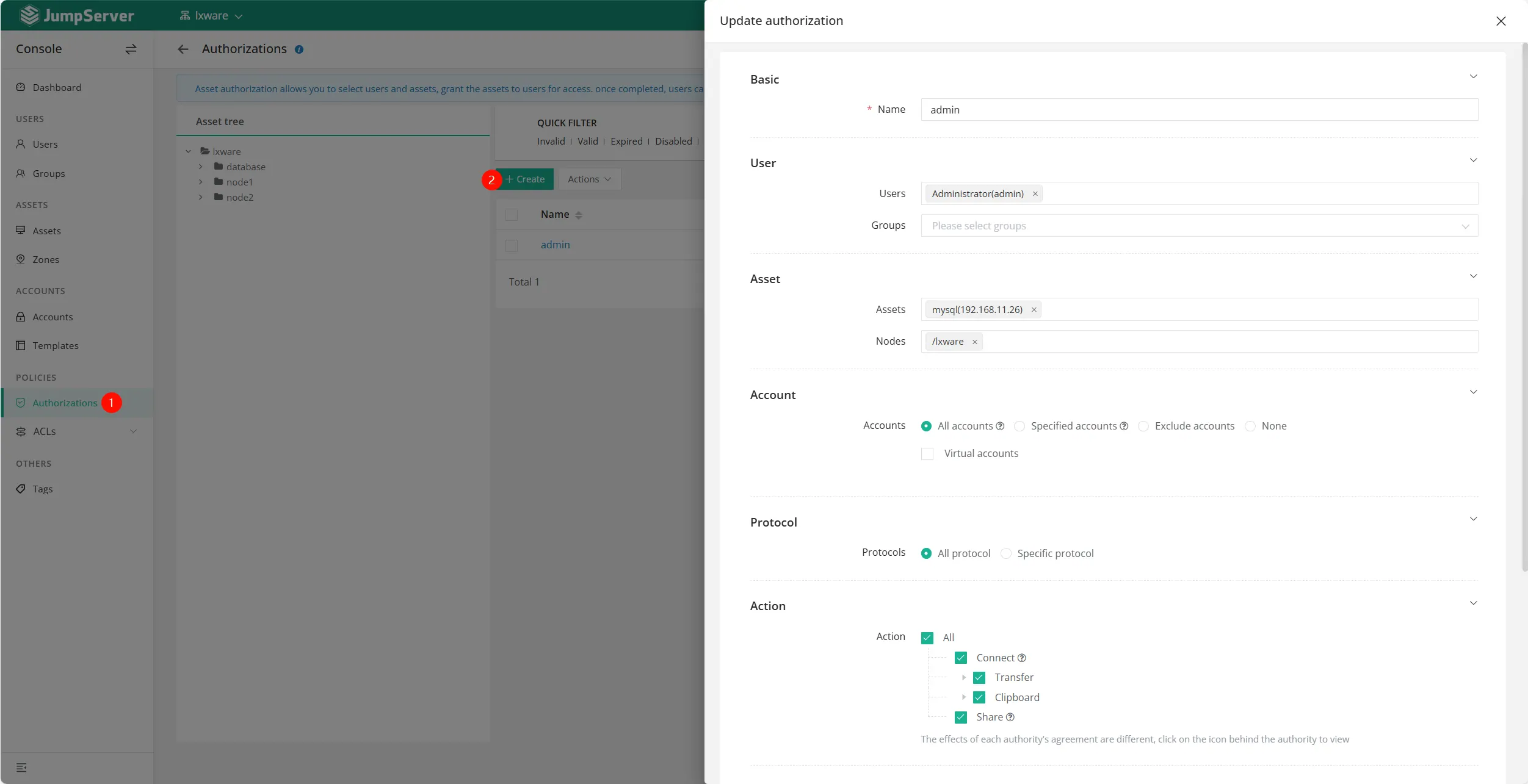Select the Exclude accounts radio

tap(1143, 426)
